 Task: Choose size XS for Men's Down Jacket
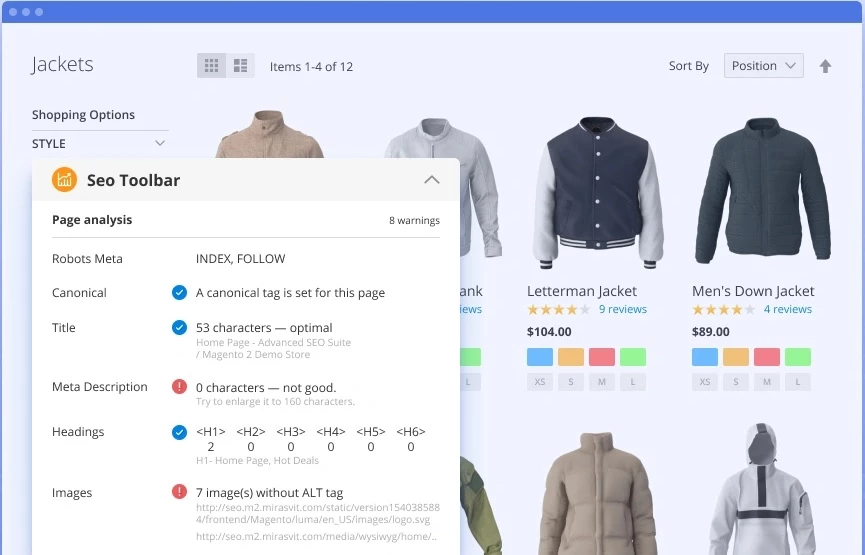[705, 382]
